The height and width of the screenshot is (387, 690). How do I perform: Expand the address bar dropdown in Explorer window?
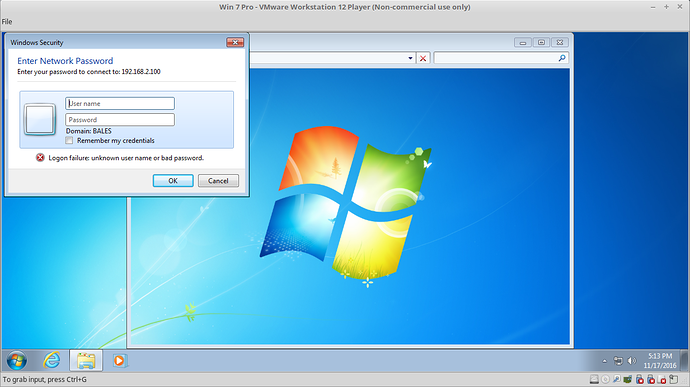410,58
